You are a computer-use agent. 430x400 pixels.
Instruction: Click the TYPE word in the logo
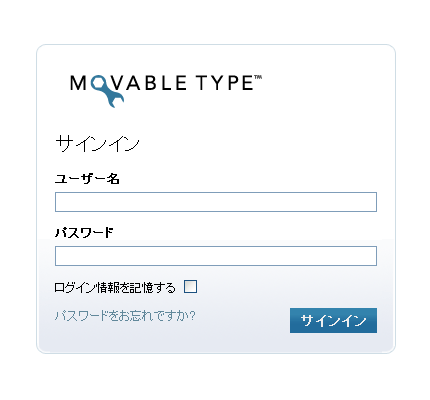coord(225,83)
